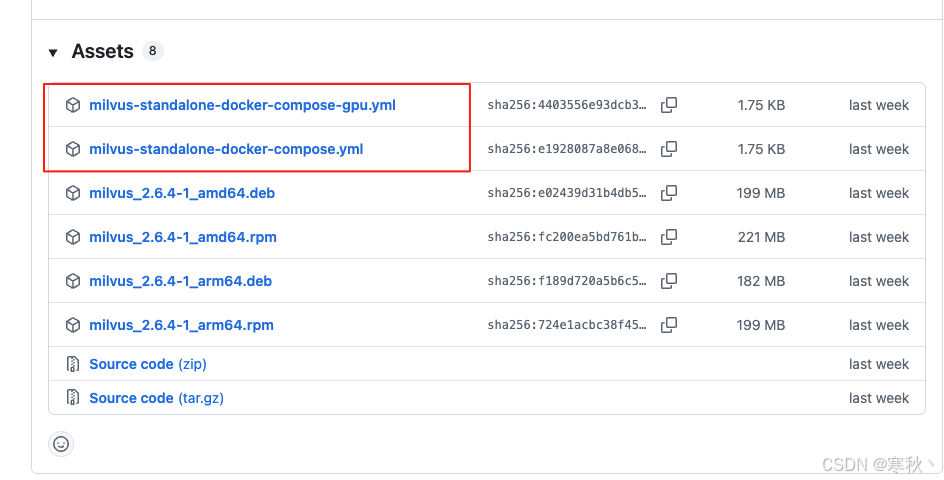Viewport: 944px width, 480px height.
Task: Click the Assets count badge 8
Action: 152,51
